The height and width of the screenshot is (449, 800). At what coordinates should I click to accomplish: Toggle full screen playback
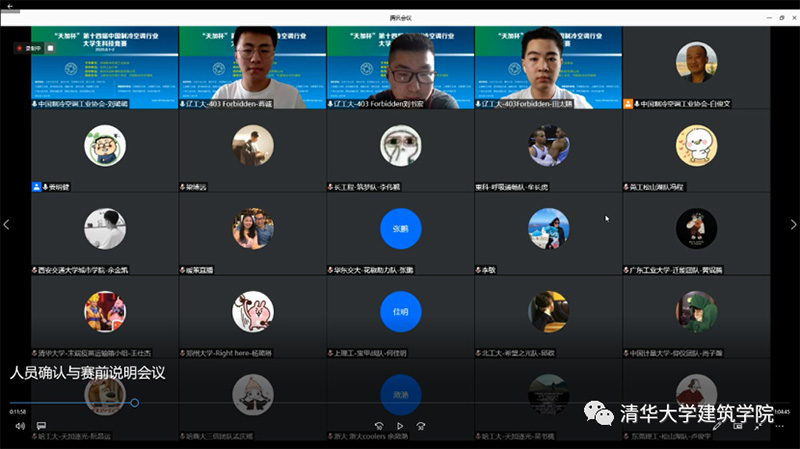(758, 426)
